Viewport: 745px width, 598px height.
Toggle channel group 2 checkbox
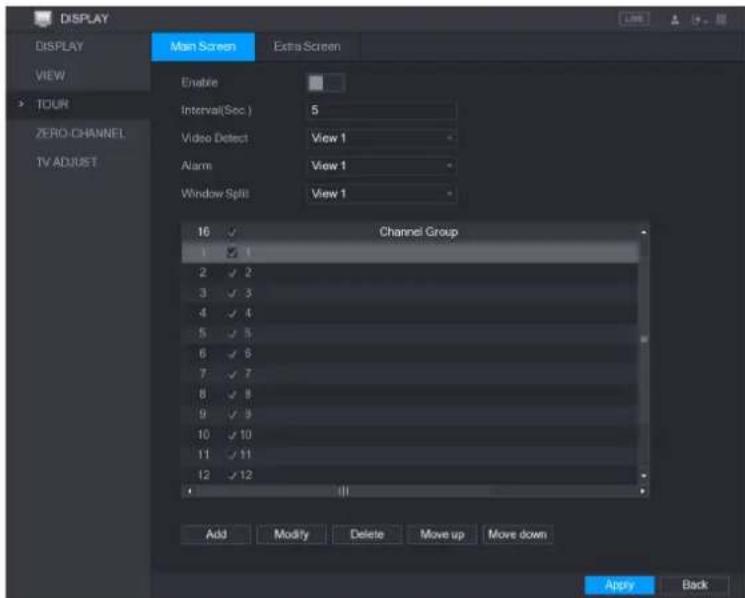tap(232, 273)
